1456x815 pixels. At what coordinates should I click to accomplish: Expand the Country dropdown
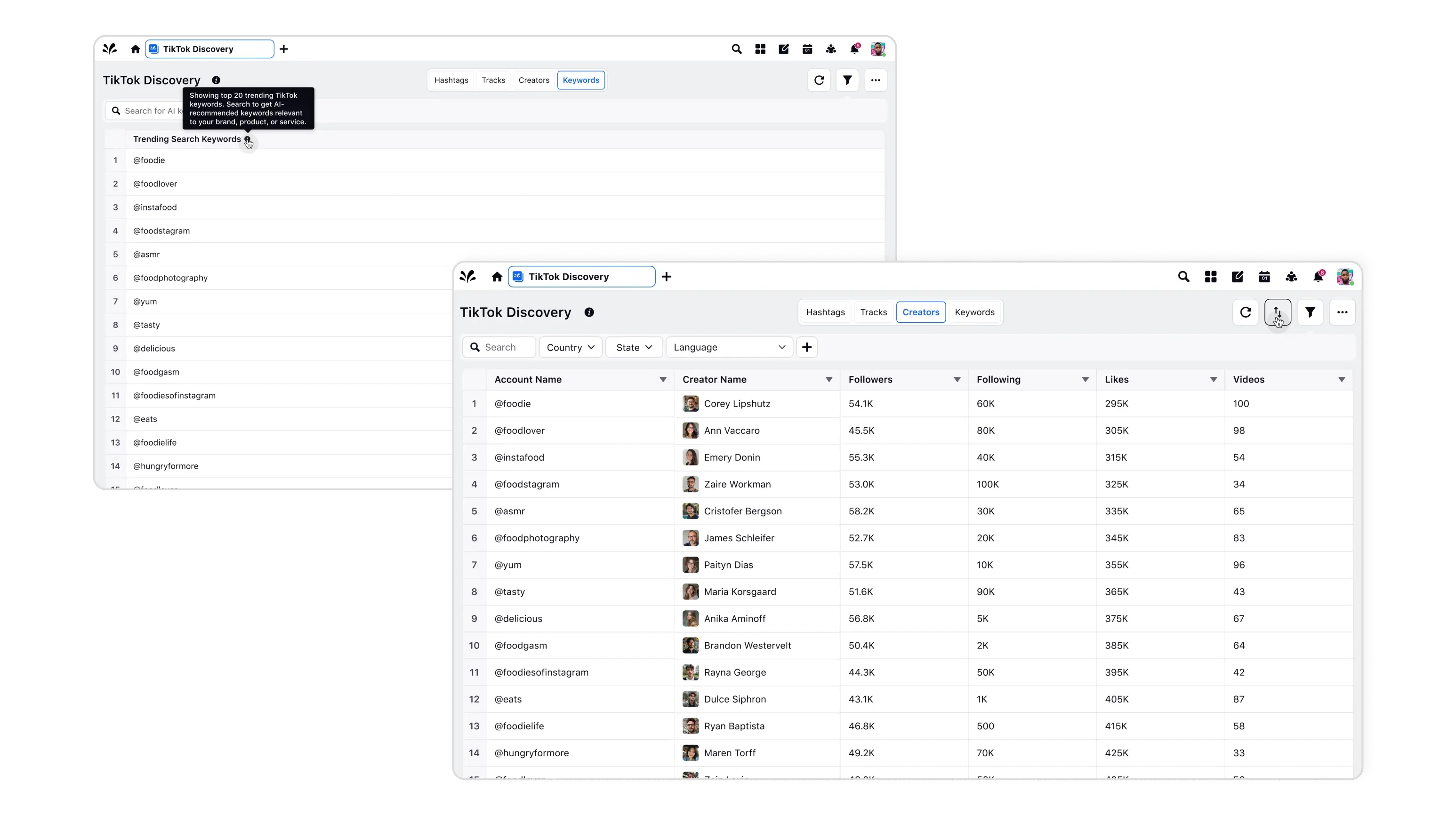pyautogui.click(x=571, y=347)
